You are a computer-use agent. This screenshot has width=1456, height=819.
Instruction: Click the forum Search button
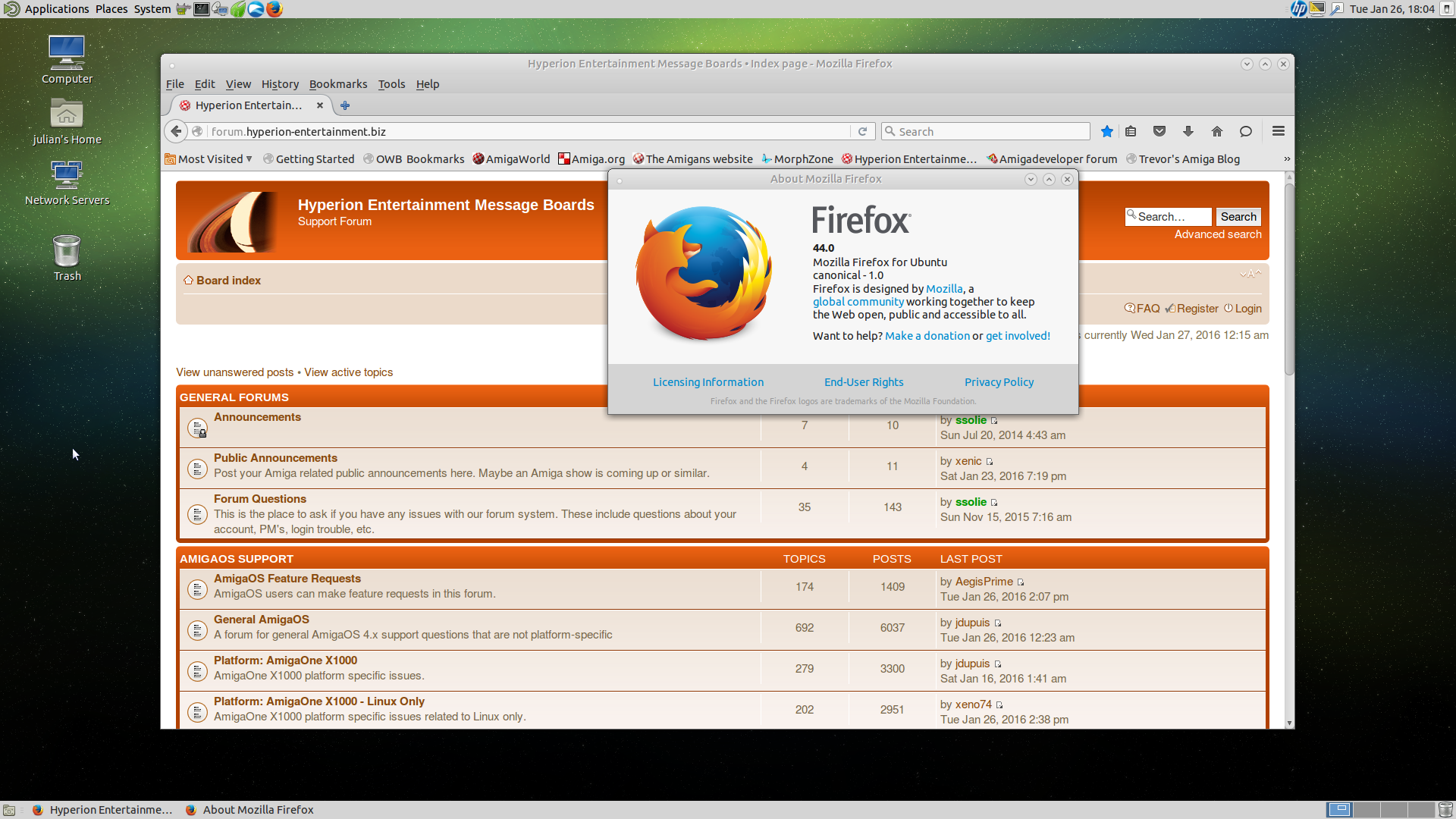pyautogui.click(x=1238, y=217)
